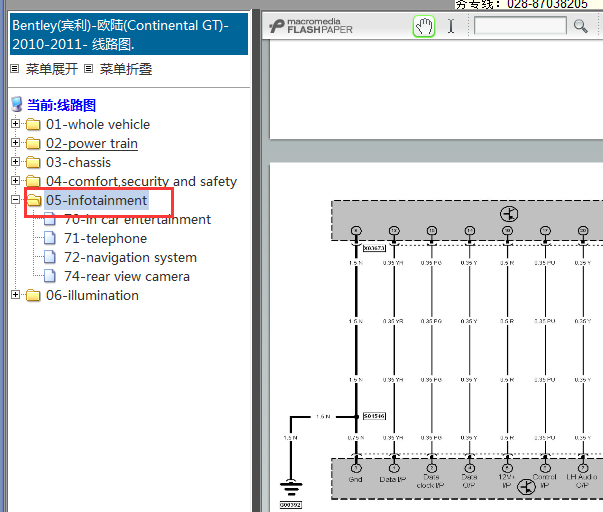Click 菜单展开 to expand all menus
This screenshot has width=603, height=512.
(x=52, y=69)
